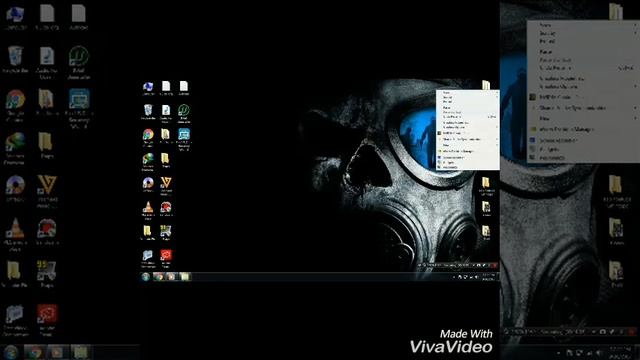Open the top folder icon on right magnified copy

coord(616,11)
